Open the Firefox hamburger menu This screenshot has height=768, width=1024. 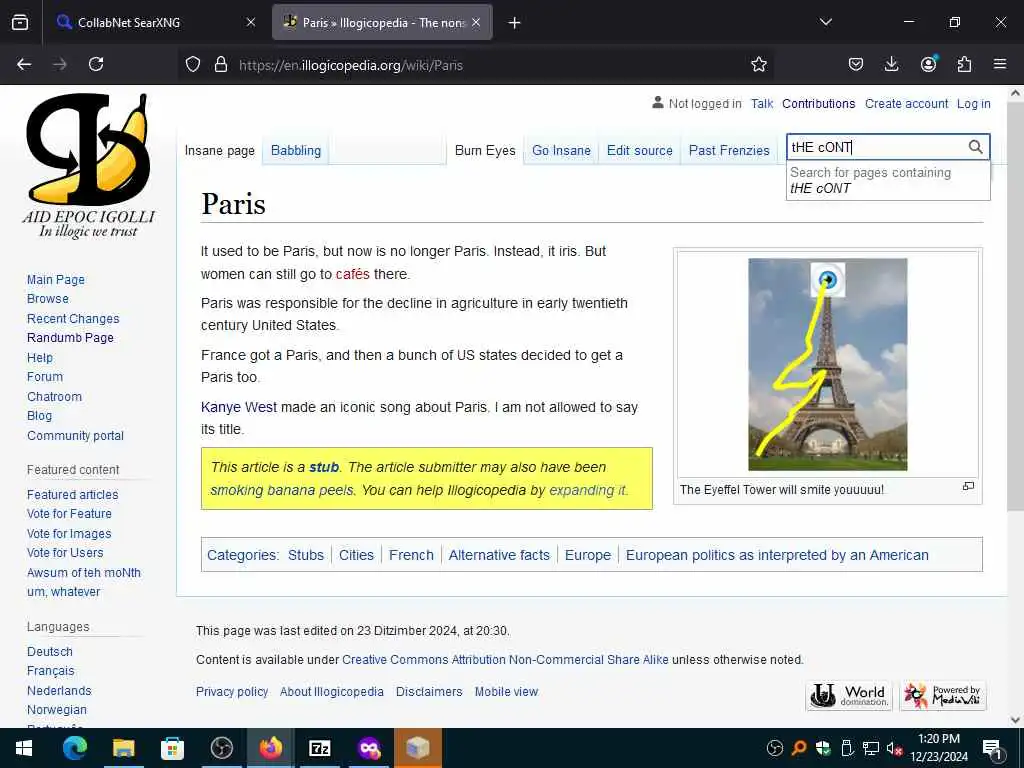click(1000, 64)
